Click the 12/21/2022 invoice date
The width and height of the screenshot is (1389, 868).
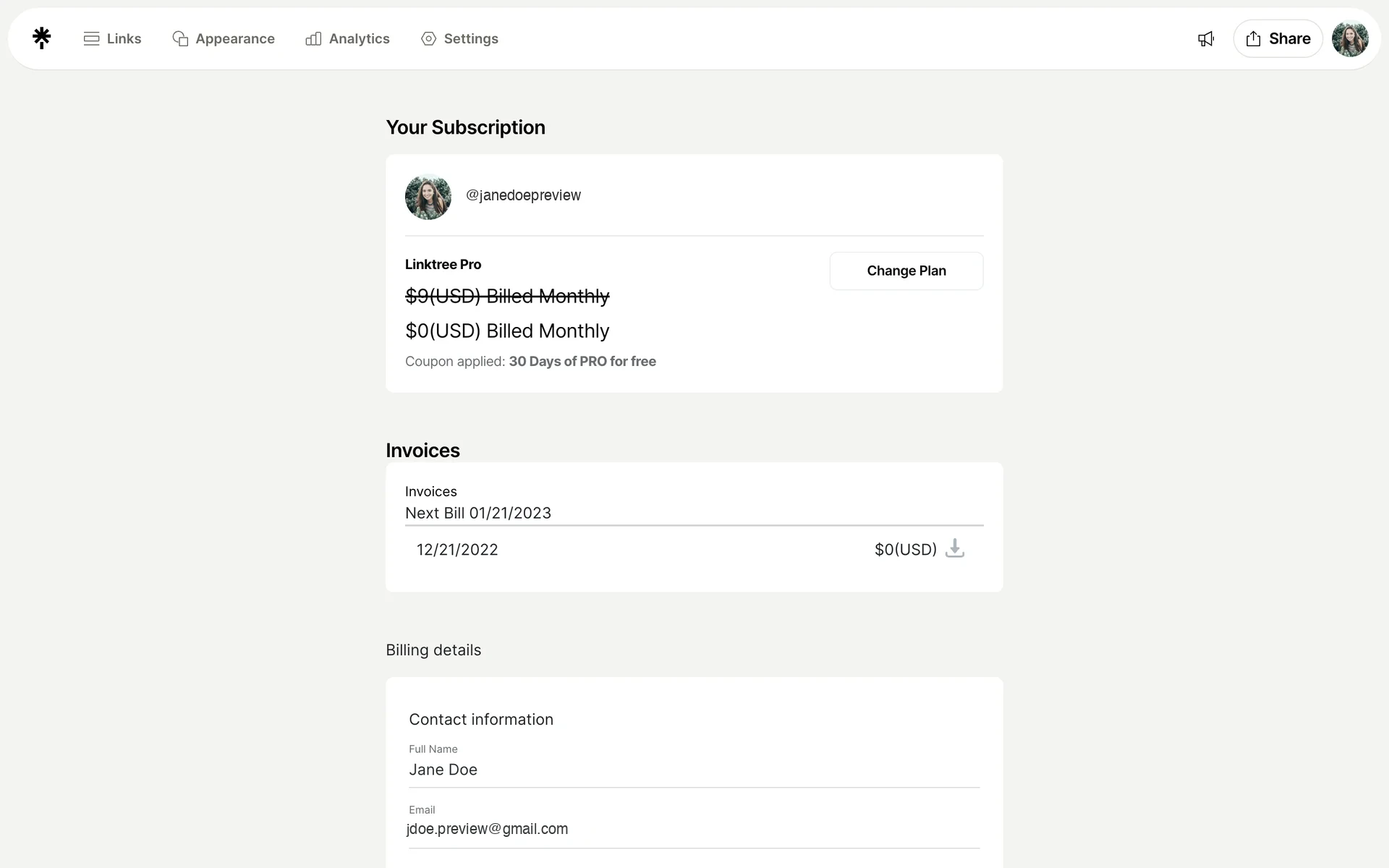pos(457,550)
